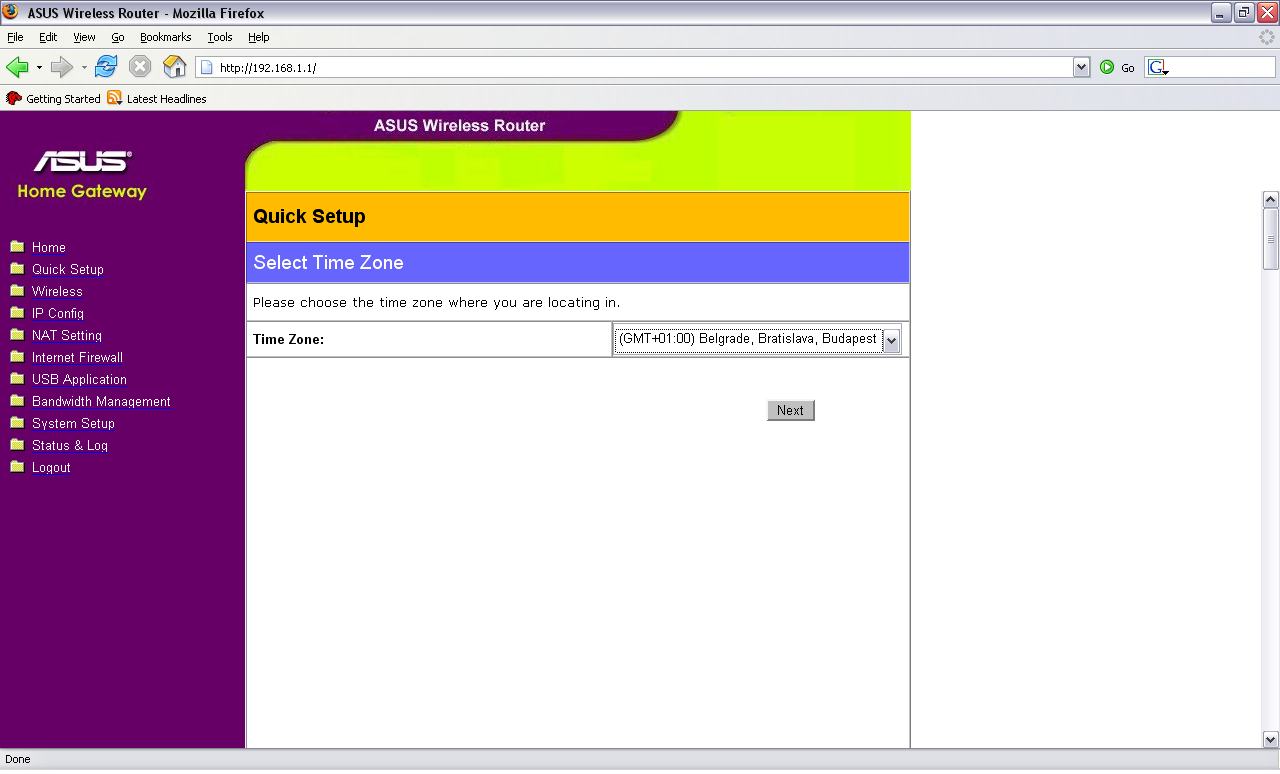
Task: Click the Stop loading icon
Action: click(140, 67)
